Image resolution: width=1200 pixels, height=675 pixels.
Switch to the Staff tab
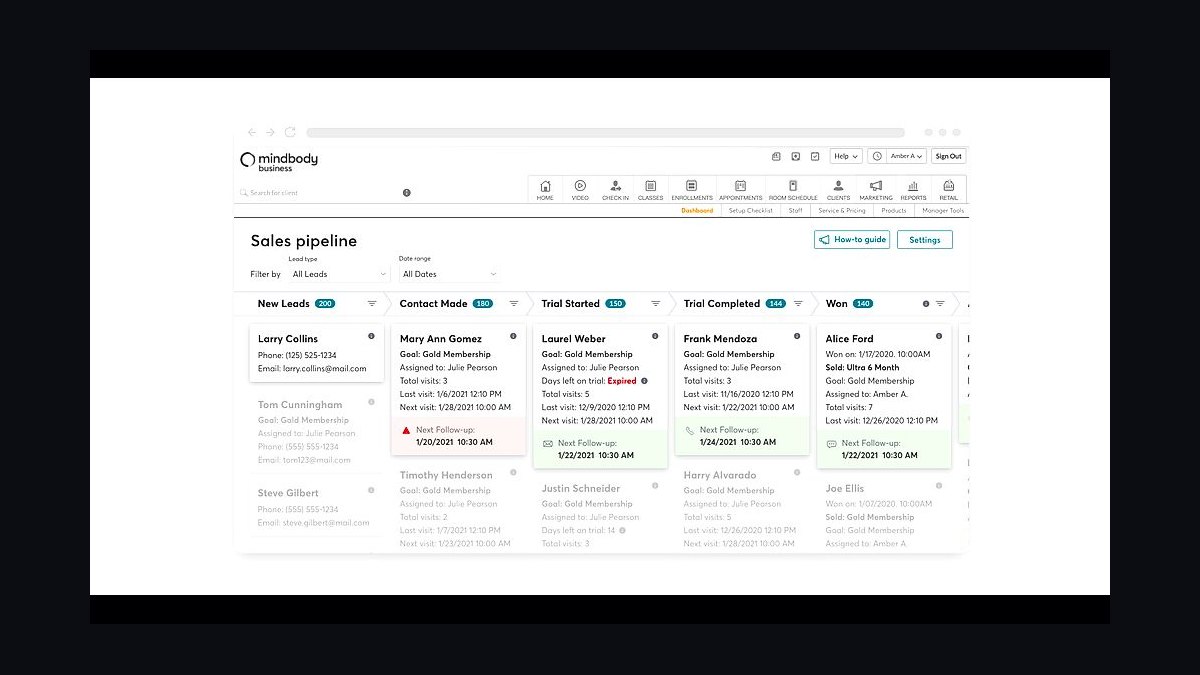coord(795,211)
